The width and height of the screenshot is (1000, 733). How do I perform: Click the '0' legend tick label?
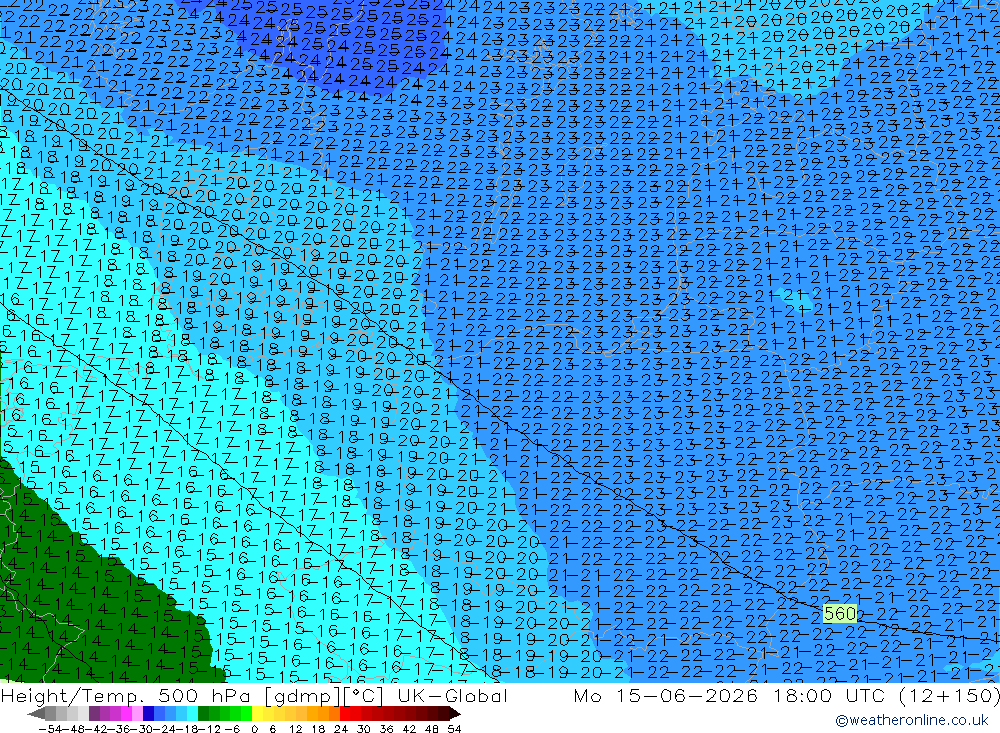(254, 729)
